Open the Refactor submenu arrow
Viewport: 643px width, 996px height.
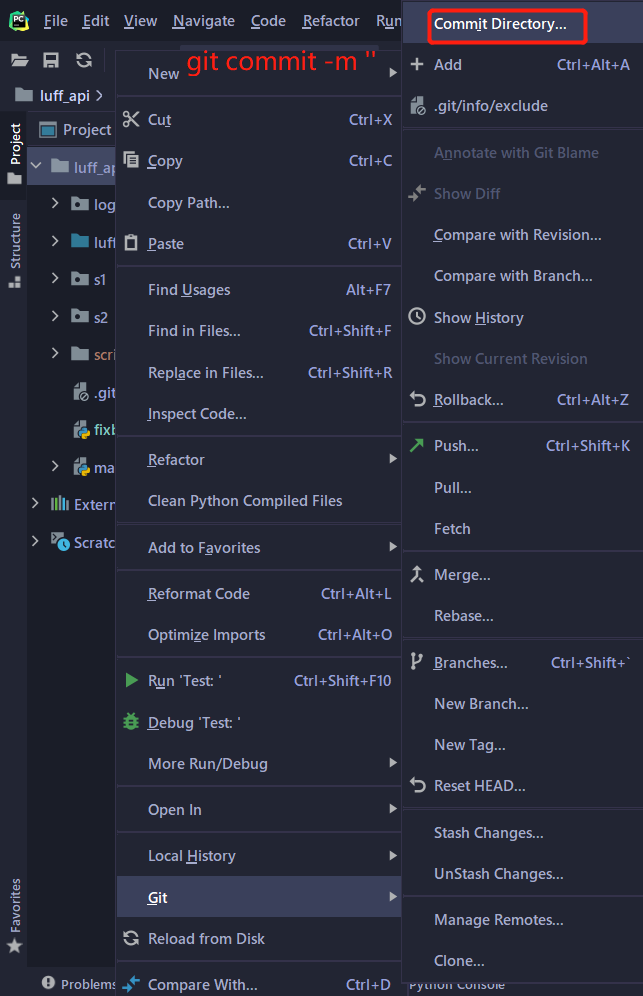(393, 459)
